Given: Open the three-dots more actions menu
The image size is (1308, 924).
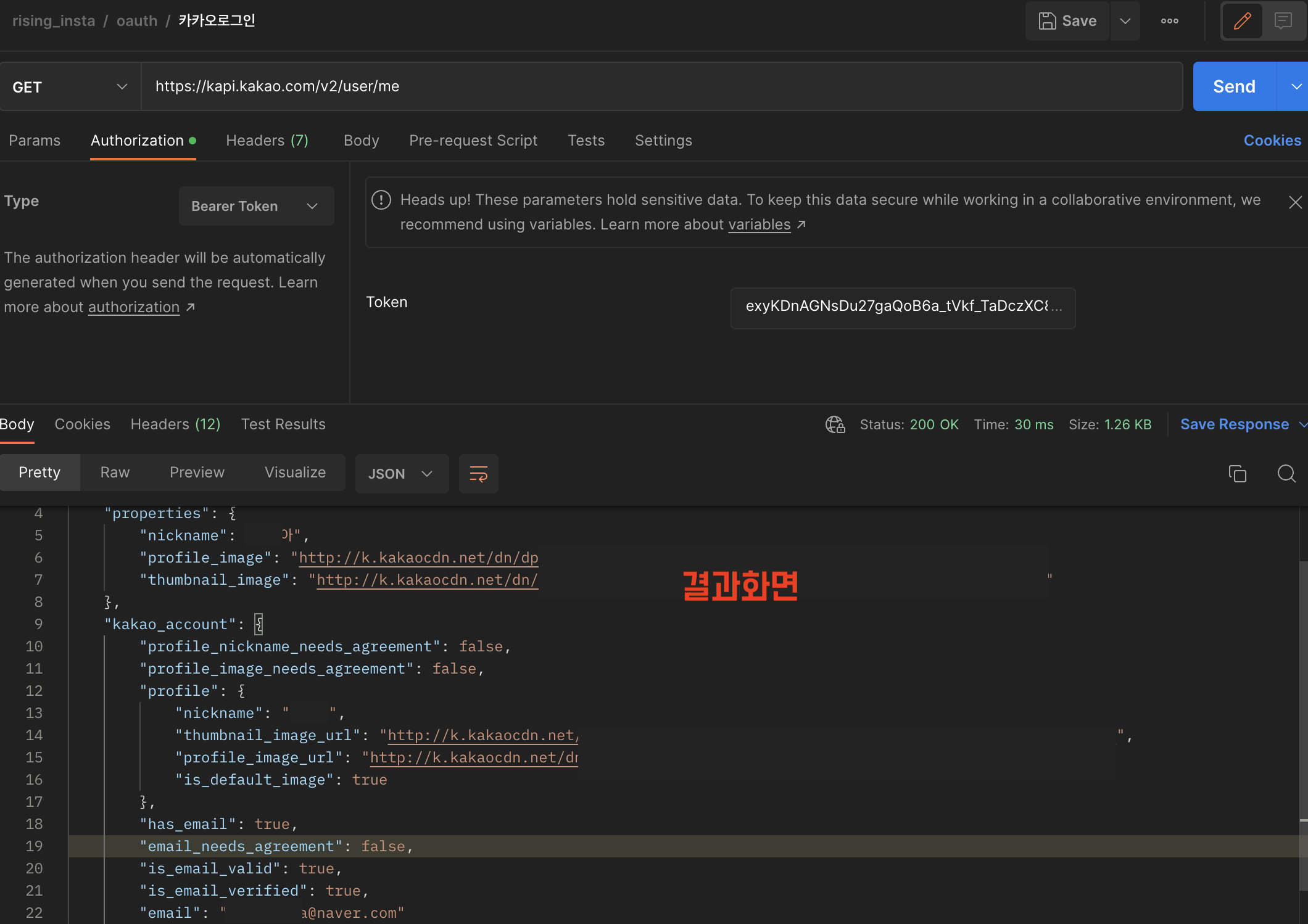Looking at the screenshot, I should 1169,21.
